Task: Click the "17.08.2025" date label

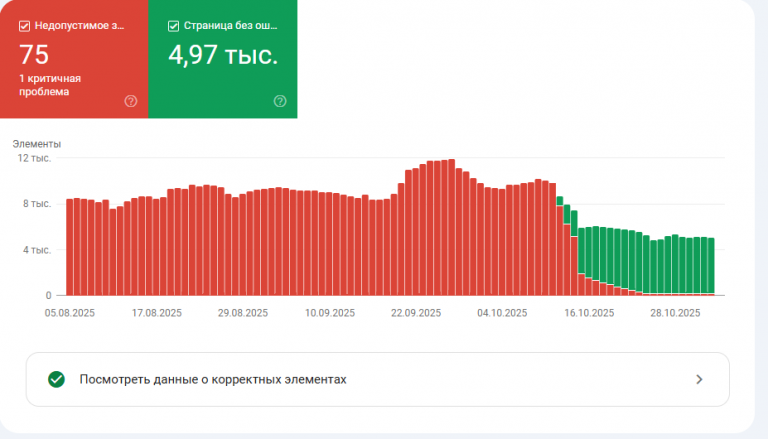Action: coord(157,313)
